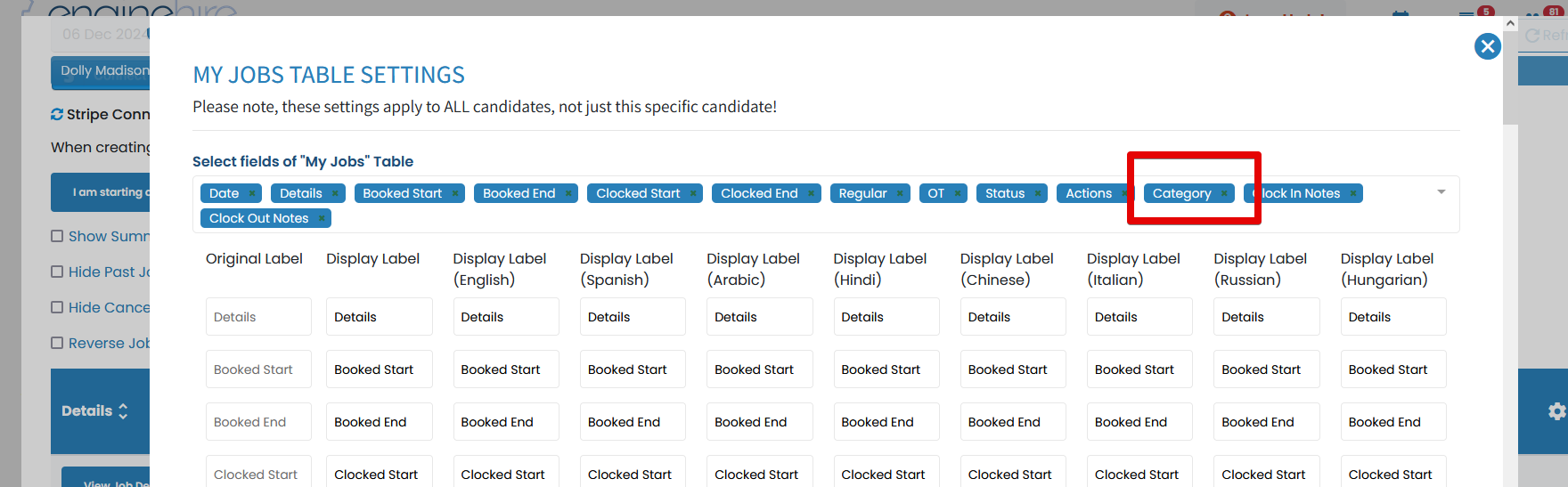1568x487 pixels.
Task: Enable the Hide Past Jobs checkbox
Action: click(57, 272)
